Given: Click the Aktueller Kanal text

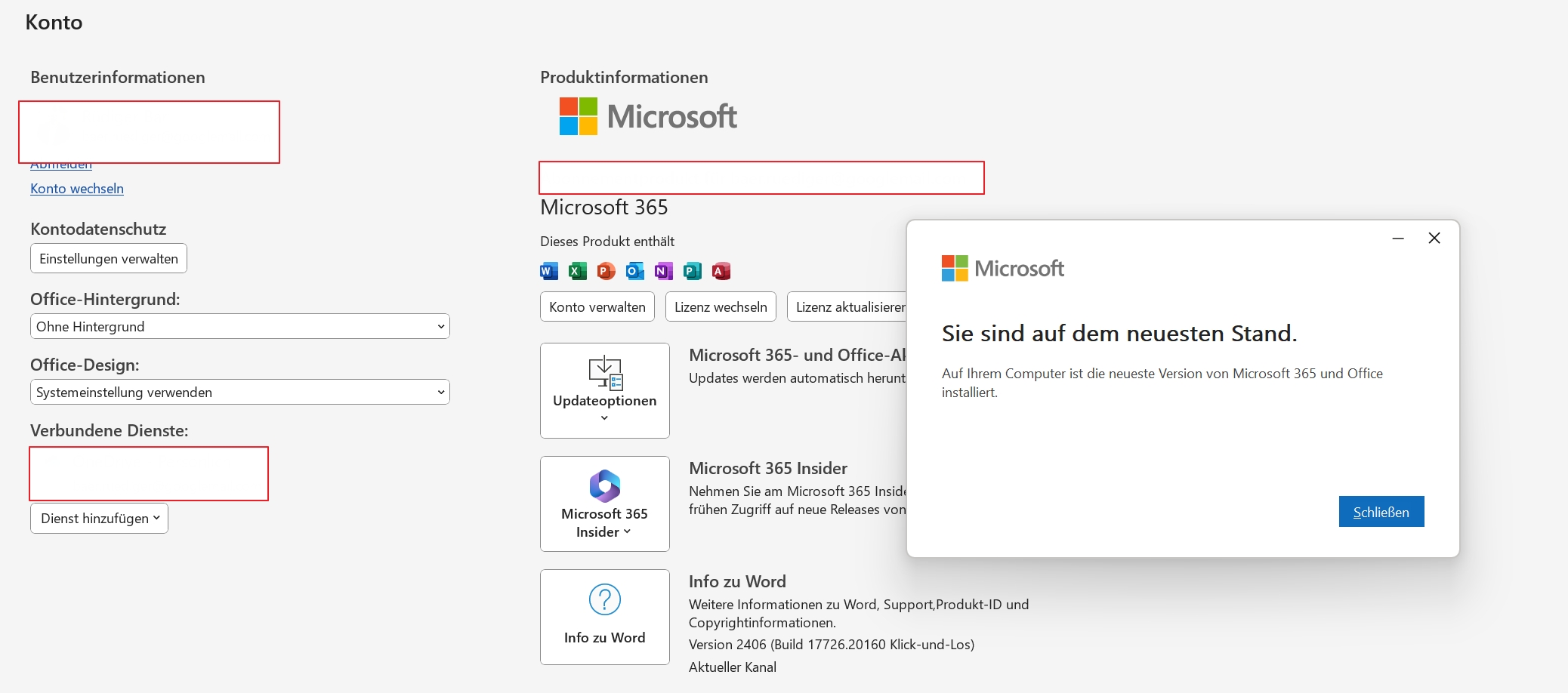Looking at the screenshot, I should (733, 667).
